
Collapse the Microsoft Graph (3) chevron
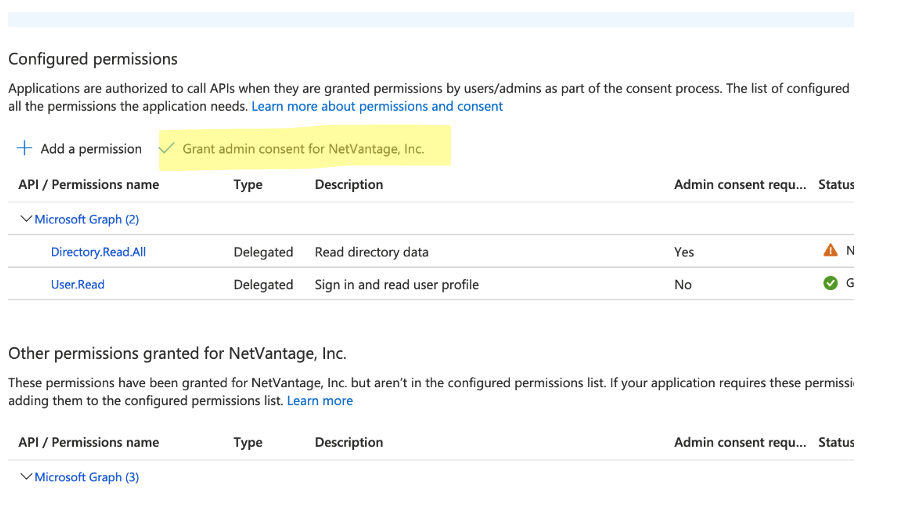point(26,477)
